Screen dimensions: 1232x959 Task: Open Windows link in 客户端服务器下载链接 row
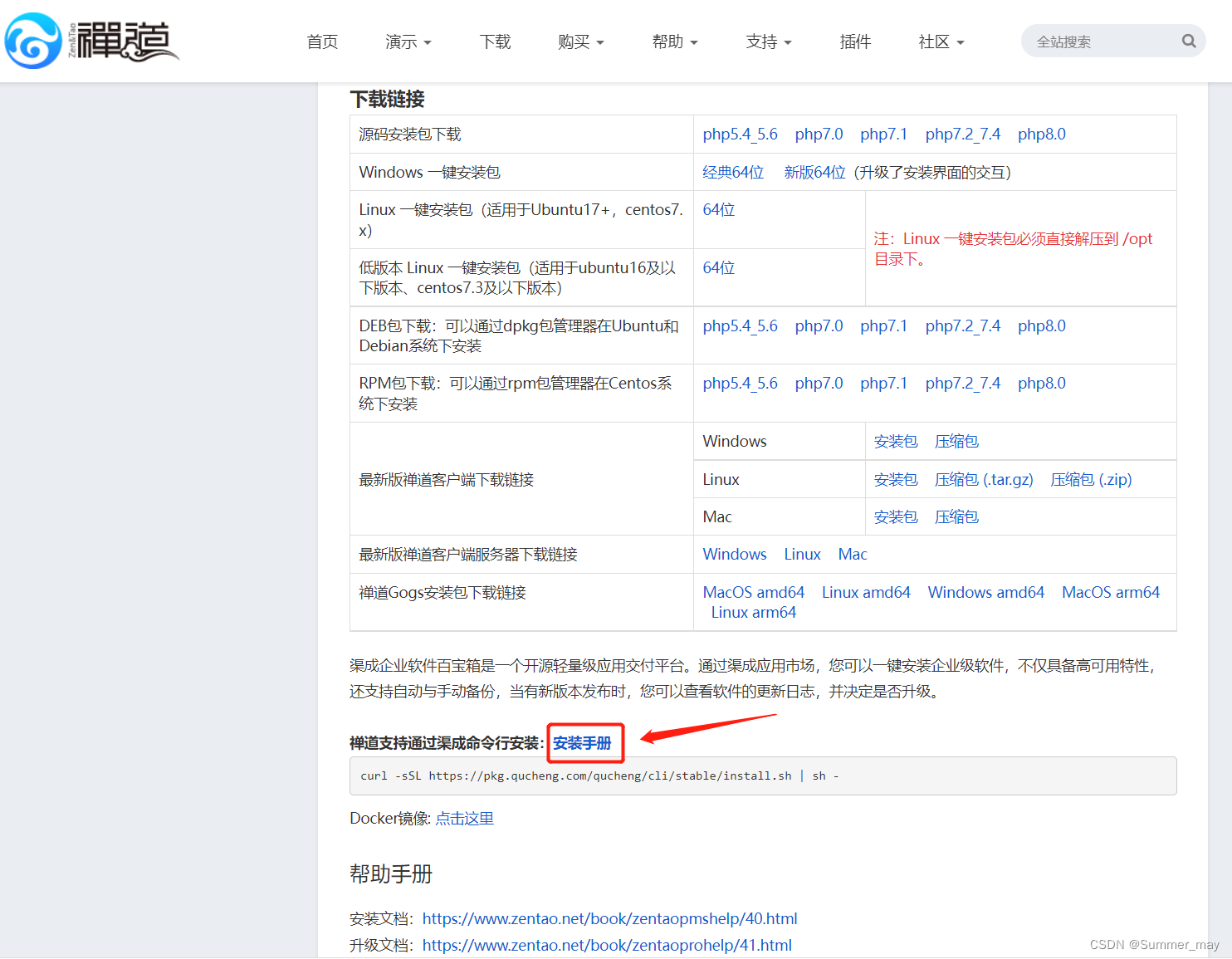pyautogui.click(x=735, y=555)
